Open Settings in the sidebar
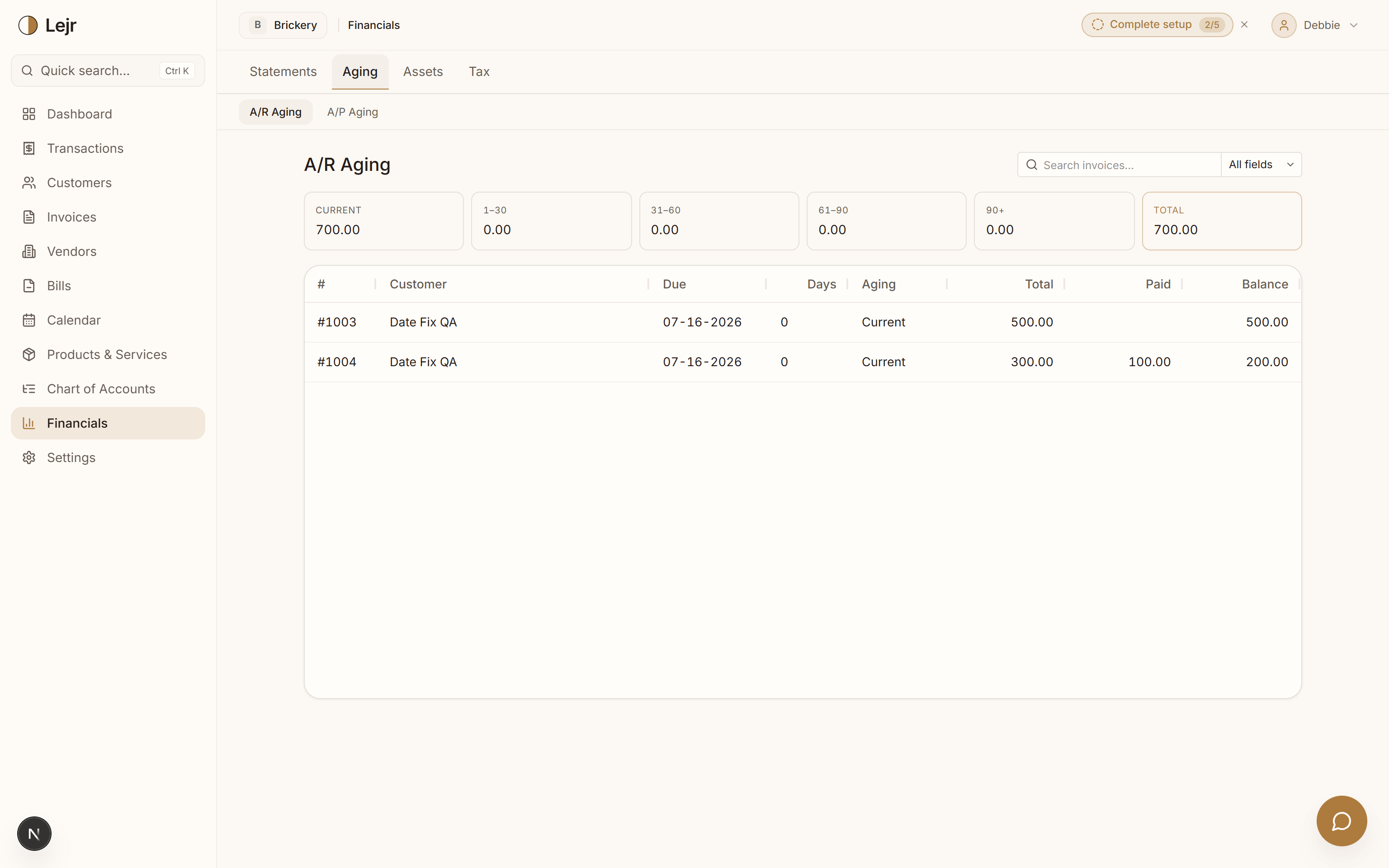 [108, 458]
